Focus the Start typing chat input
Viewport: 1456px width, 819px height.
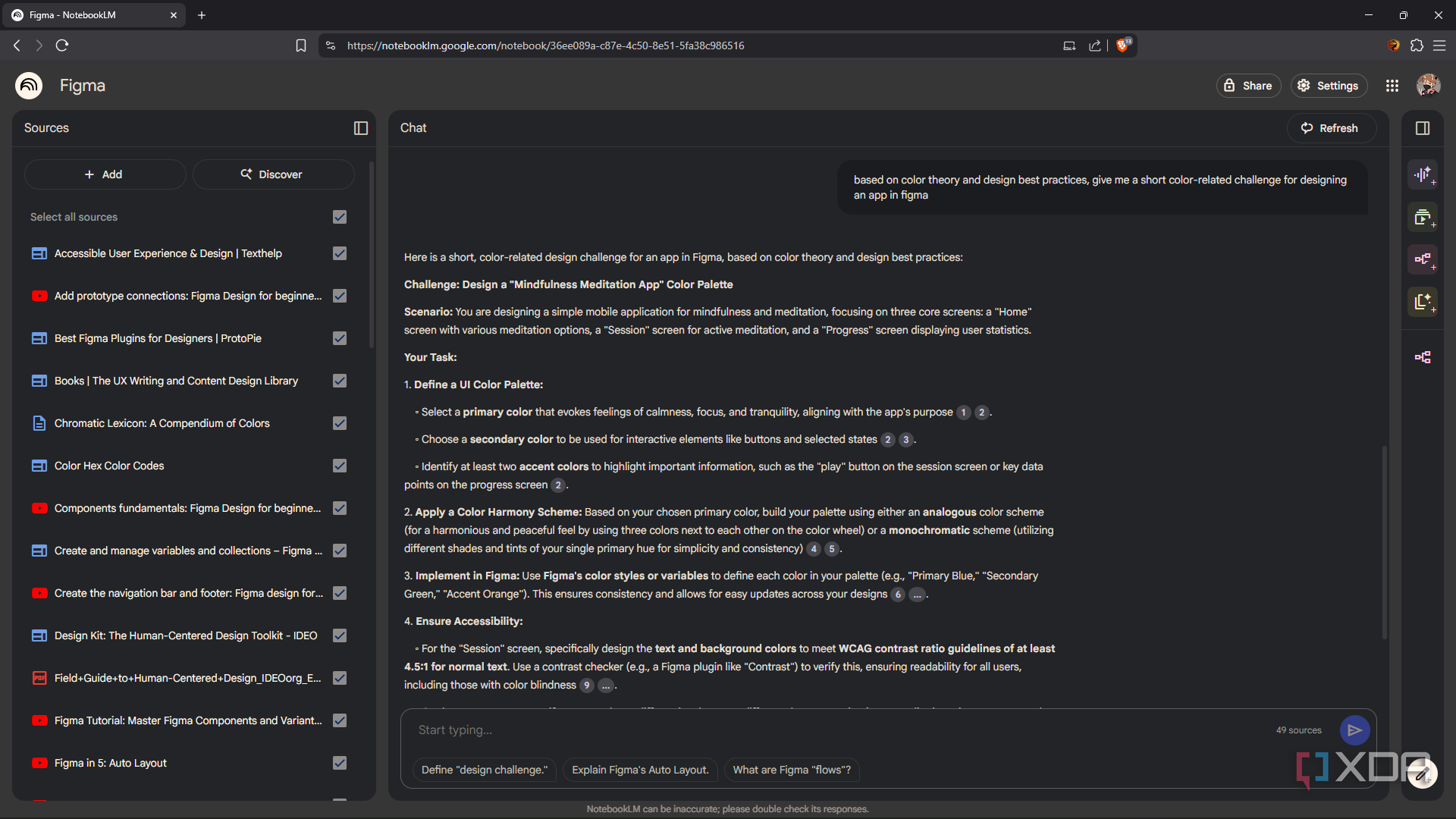tap(834, 730)
